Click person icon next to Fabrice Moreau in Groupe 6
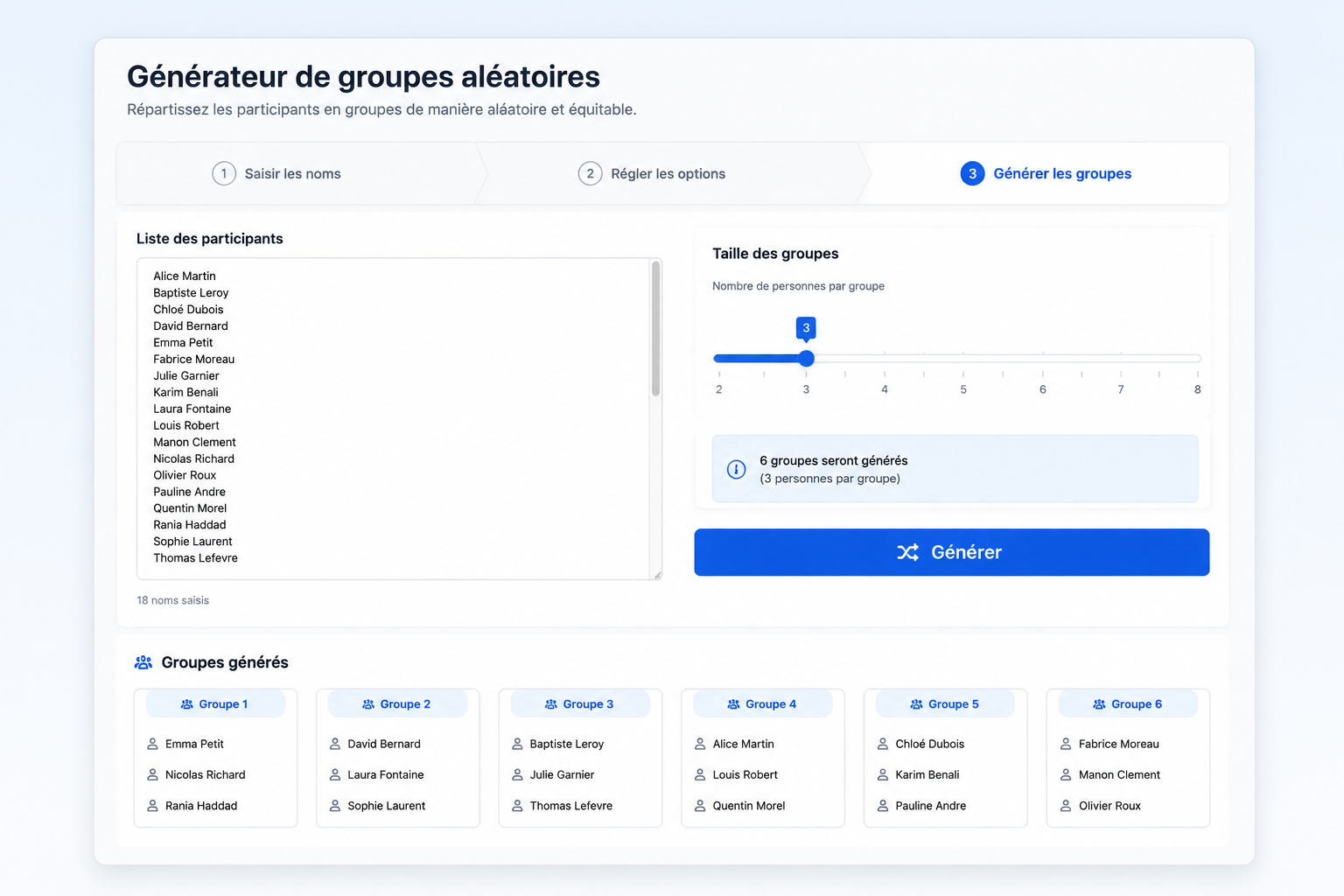The width and height of the screenshot is (1344, 896). tap(1066, 744)
